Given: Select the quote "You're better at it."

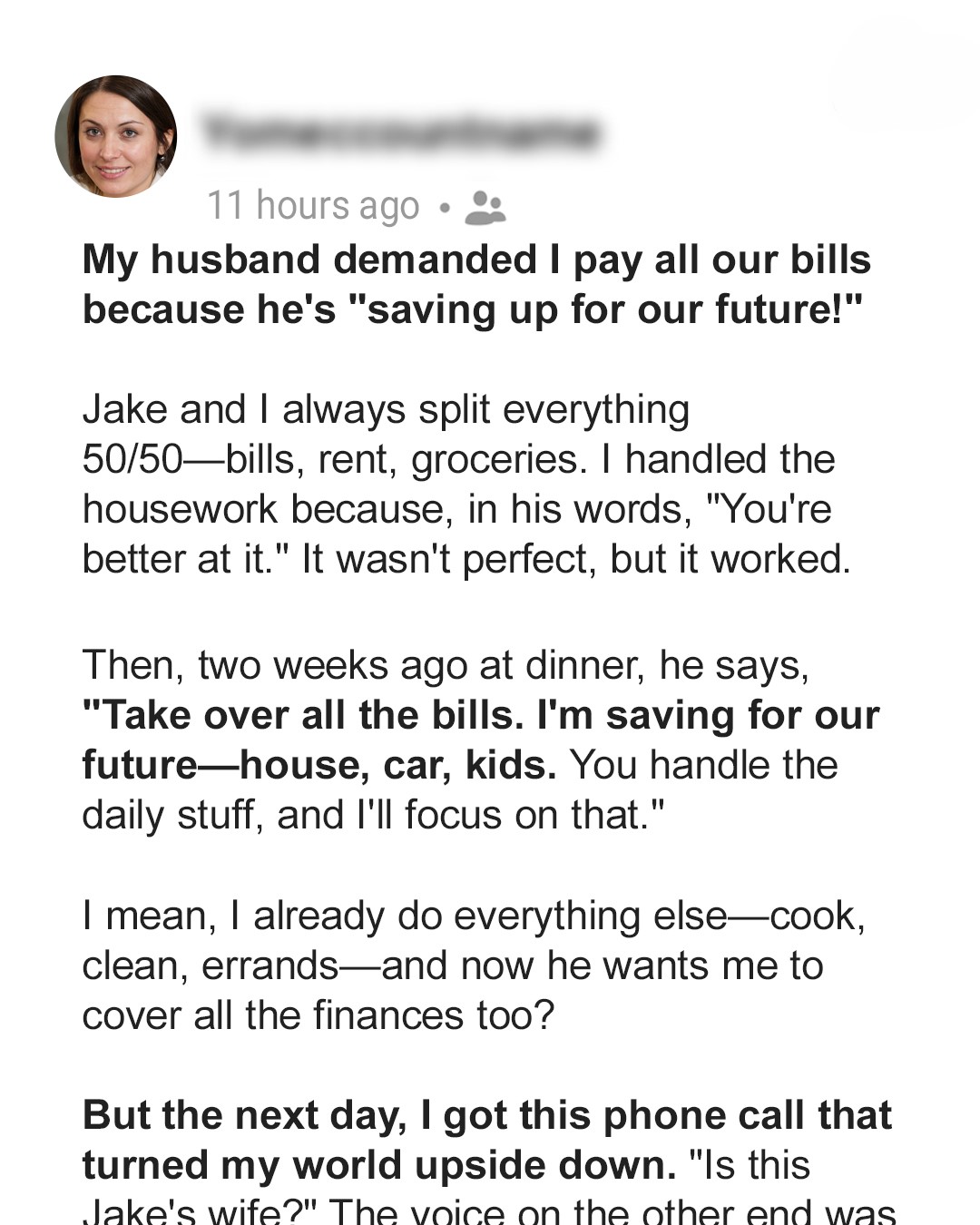Looking at the screenshot, I should [456, 534].
